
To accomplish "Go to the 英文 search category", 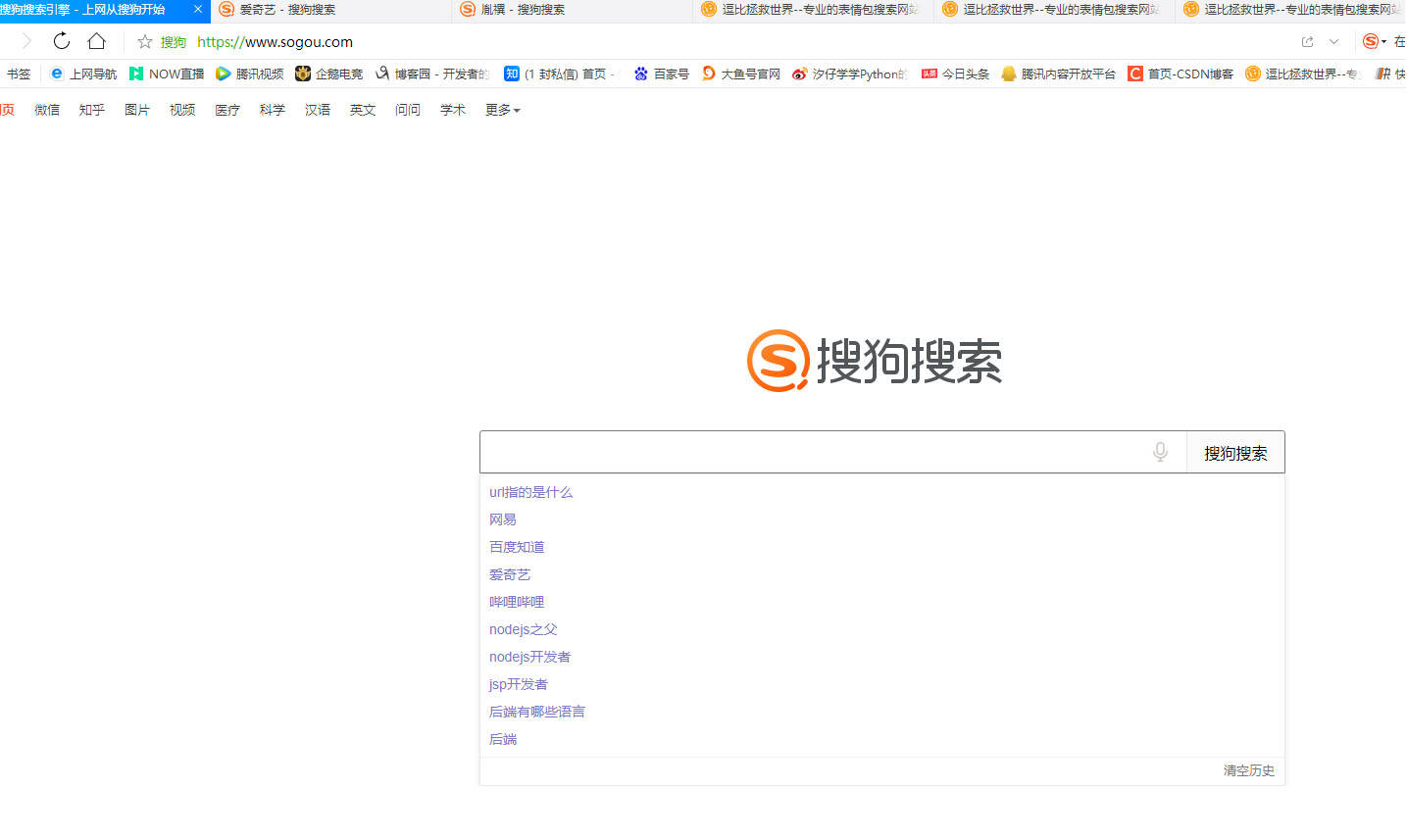I will 363,110.
